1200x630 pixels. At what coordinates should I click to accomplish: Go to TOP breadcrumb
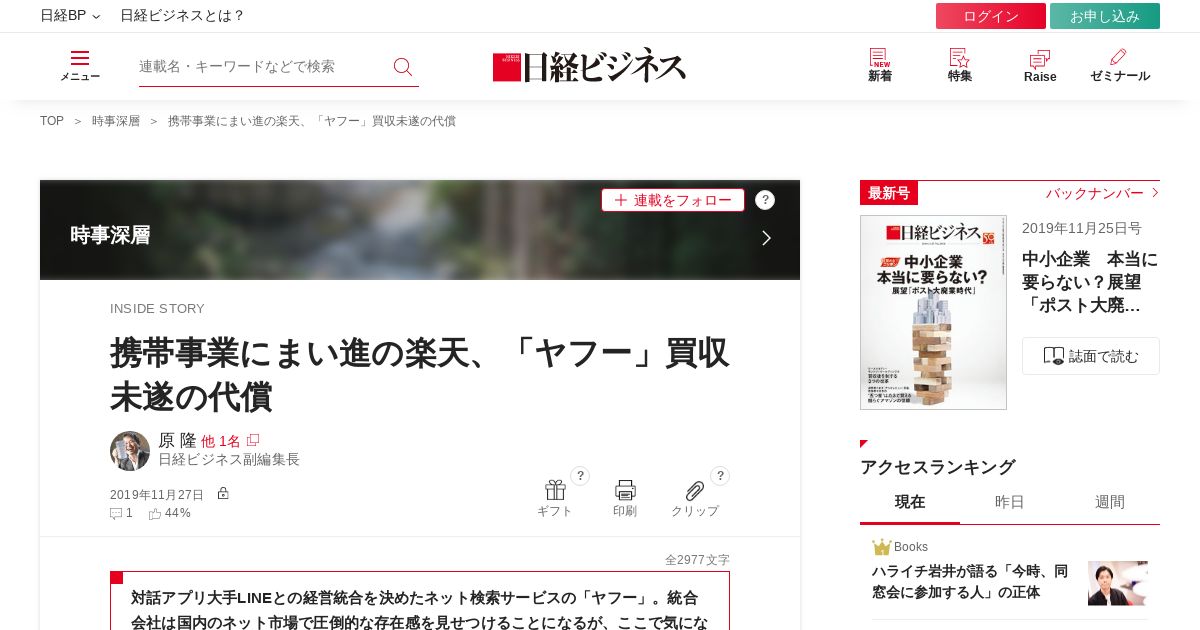point(52,121)
